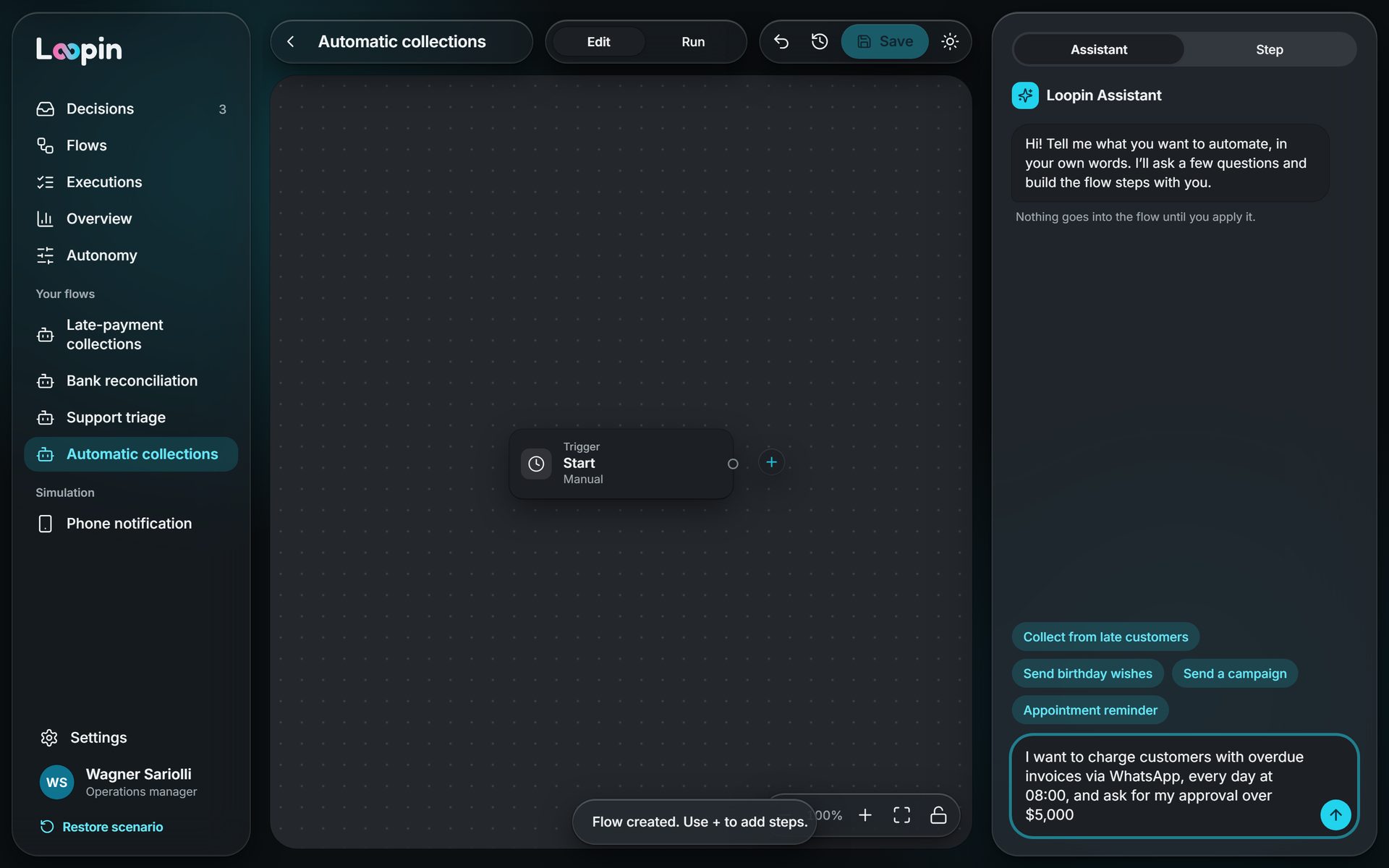Zoom in the canvas with plus icon
Image resolution: width=1389 pixels, height=868 pixels.
865,815
